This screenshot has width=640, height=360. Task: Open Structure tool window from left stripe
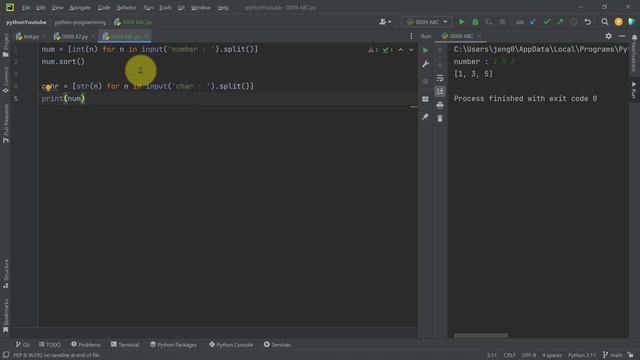6,274
